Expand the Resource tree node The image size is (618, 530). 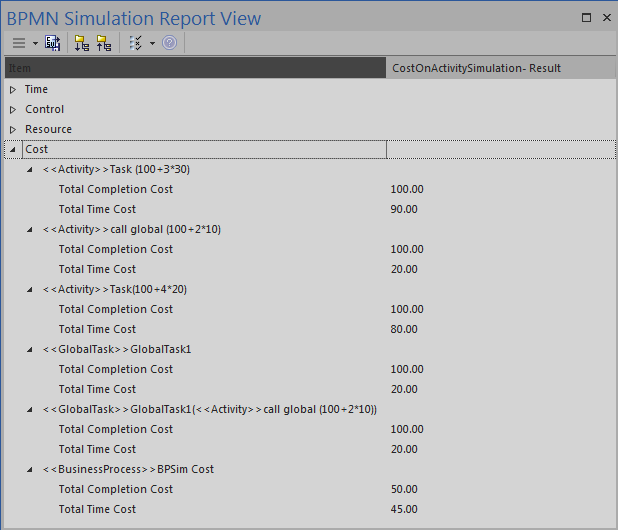coord(13,129)
